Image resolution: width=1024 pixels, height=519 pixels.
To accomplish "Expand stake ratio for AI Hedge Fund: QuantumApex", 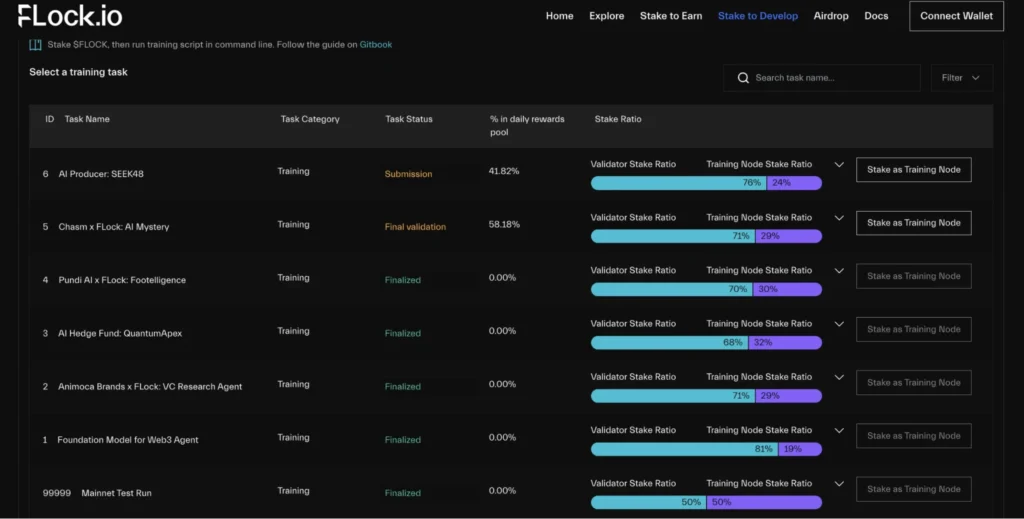I will pos(839,324).
